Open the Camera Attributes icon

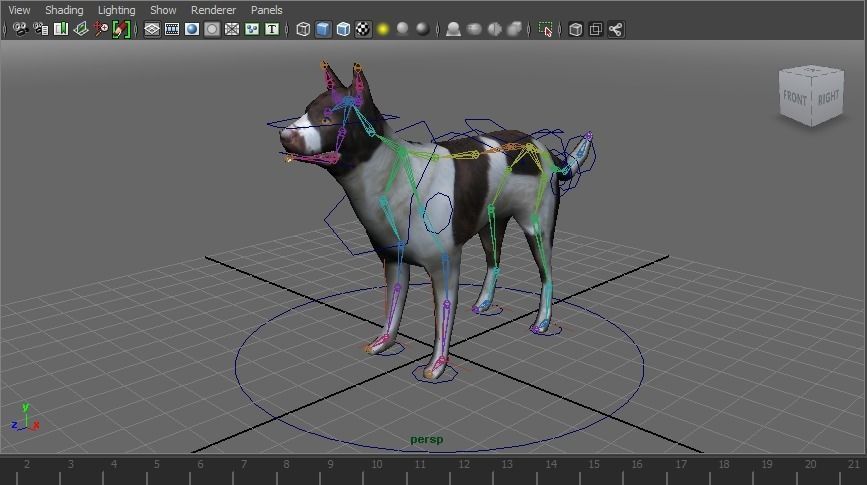tap(40, 29)
